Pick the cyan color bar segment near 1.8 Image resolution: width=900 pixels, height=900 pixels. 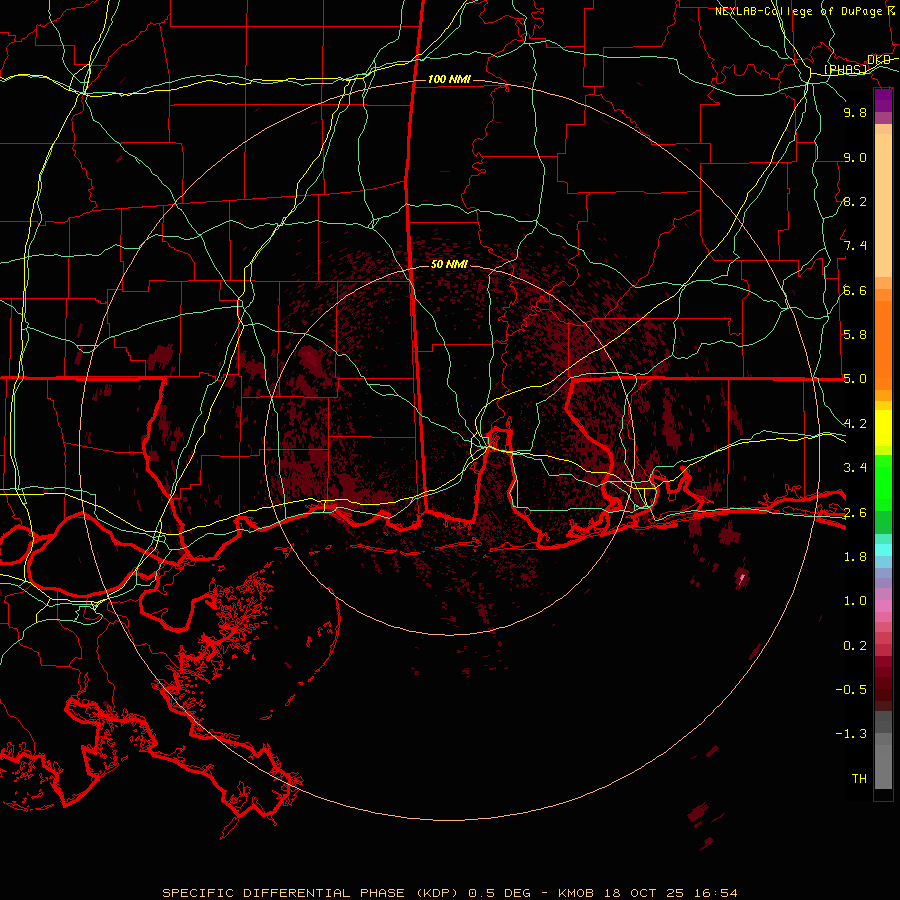coord(883,550)
